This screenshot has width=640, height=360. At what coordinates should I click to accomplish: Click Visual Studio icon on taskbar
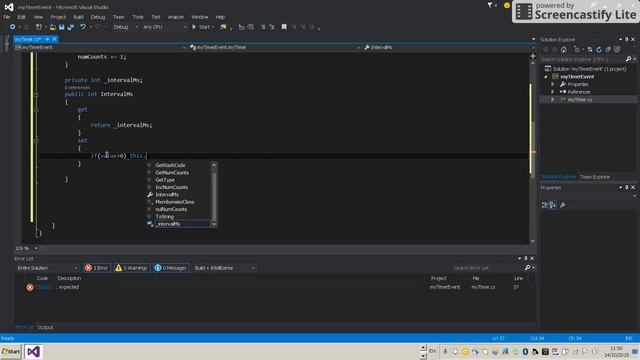(33, 351)
